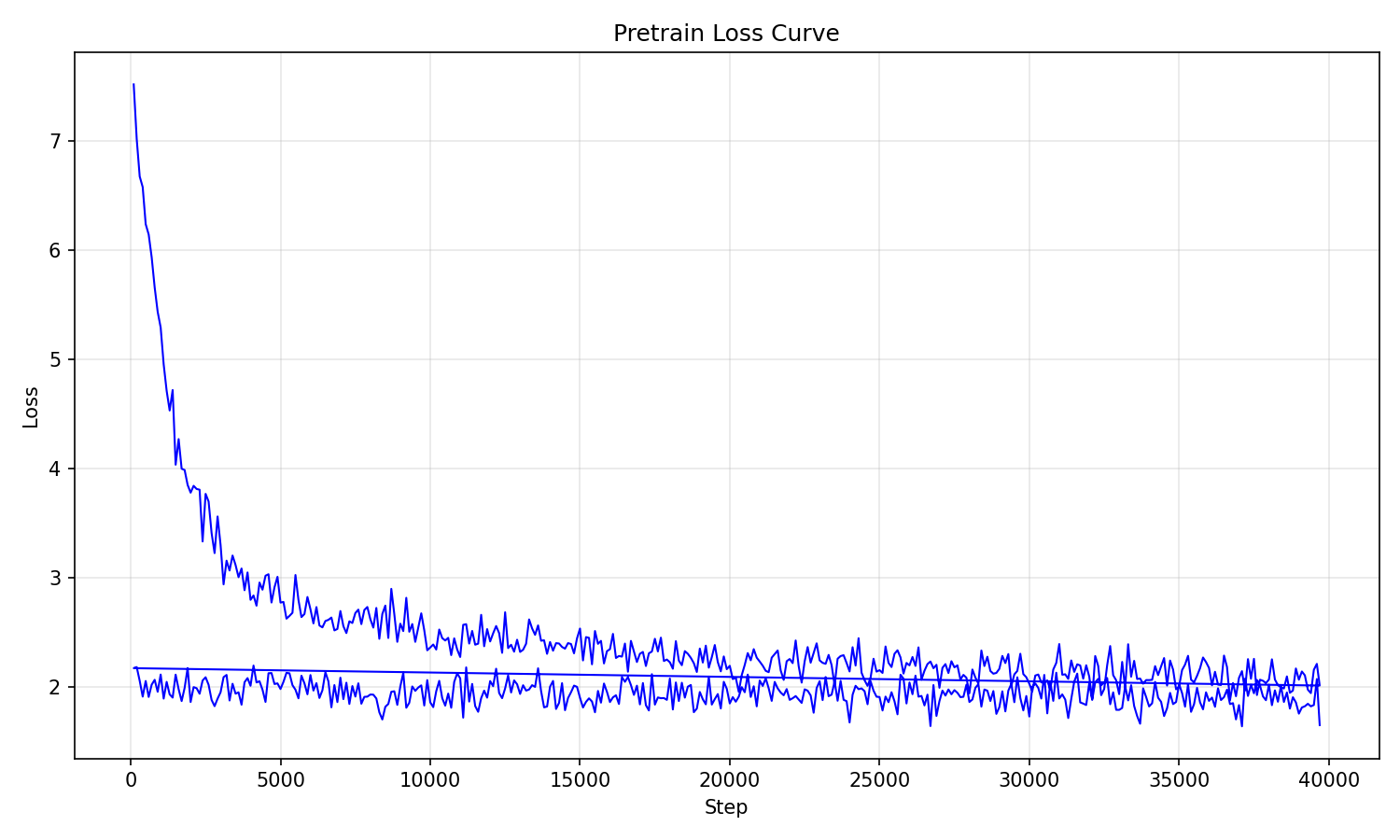The width and height of the screenshot is (1400, 840).
Task: Click the x-axis tick label 15000
Action: pyautogui.click(x=580, y=778)
